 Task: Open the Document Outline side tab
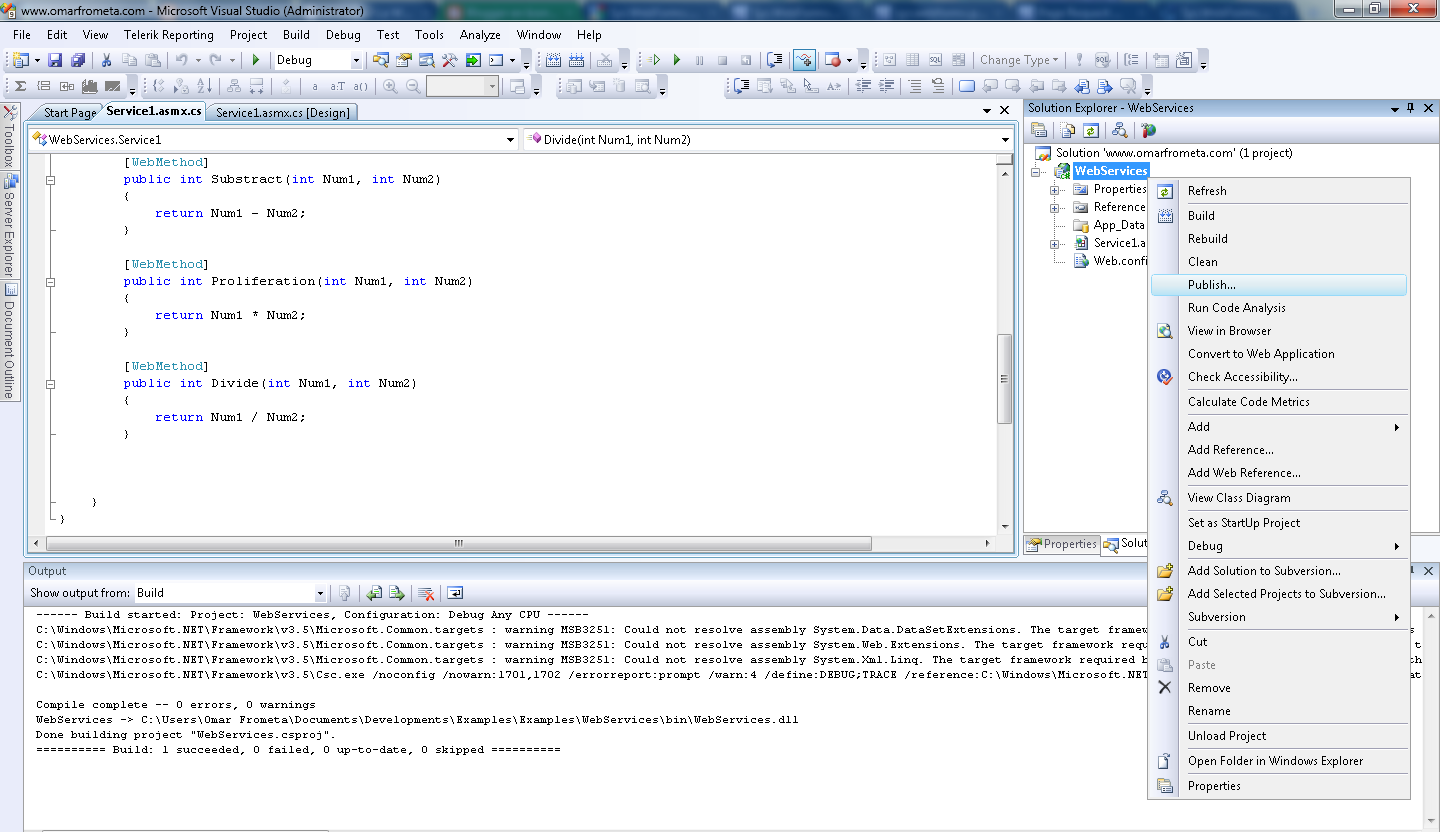[11, 341]
